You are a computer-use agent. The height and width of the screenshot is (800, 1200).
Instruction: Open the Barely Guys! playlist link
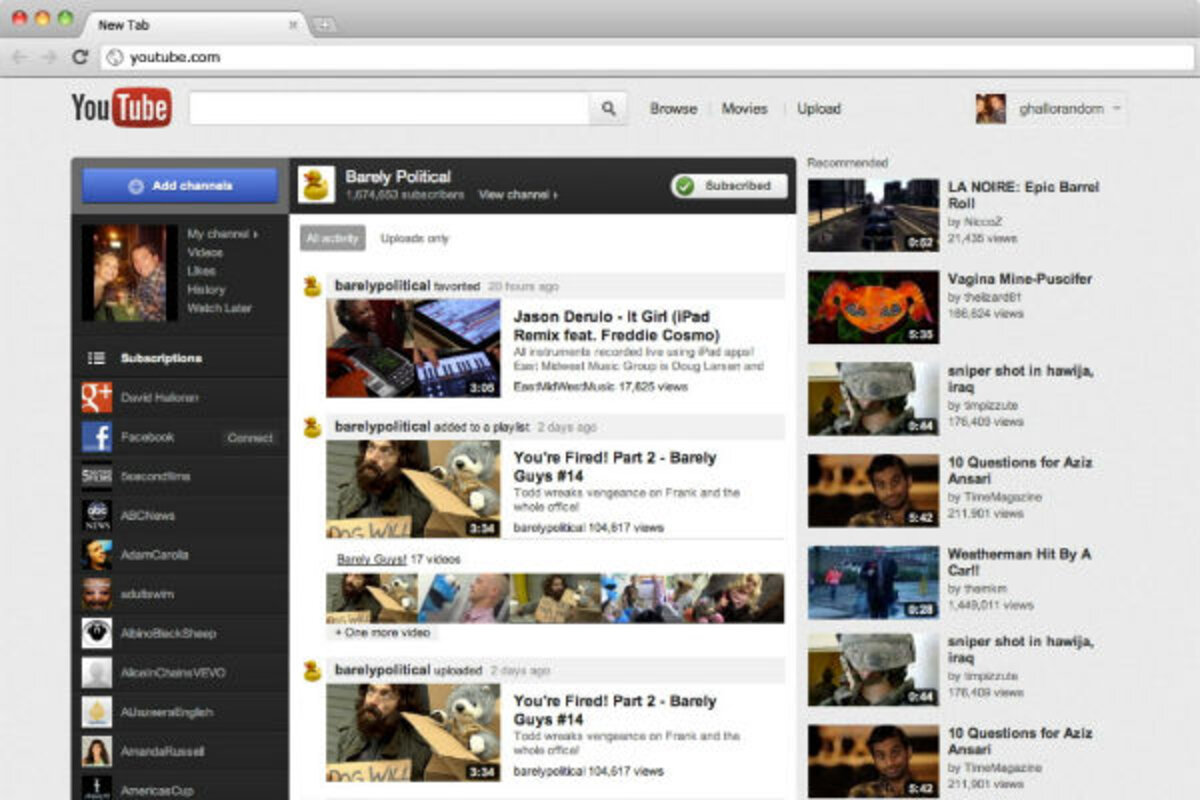pos(371,560)
